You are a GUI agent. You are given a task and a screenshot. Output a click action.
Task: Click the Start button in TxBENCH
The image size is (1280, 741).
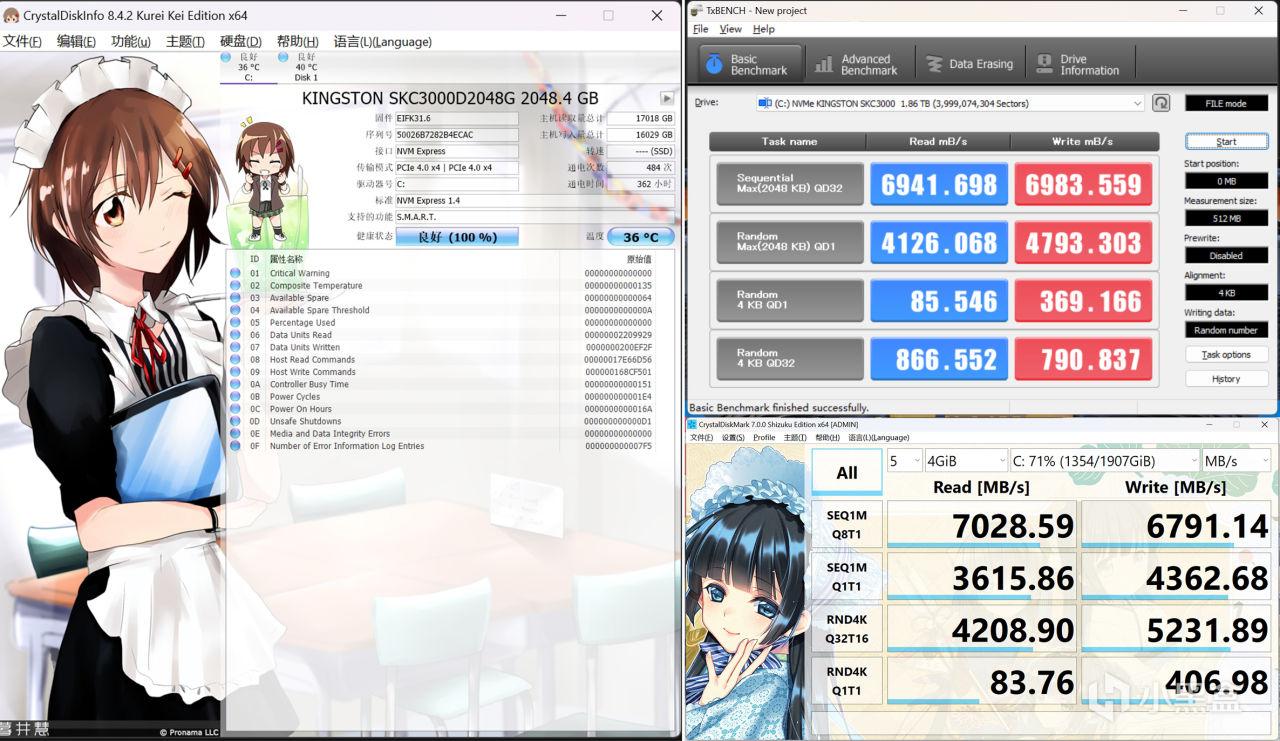tap(1226, 142)
